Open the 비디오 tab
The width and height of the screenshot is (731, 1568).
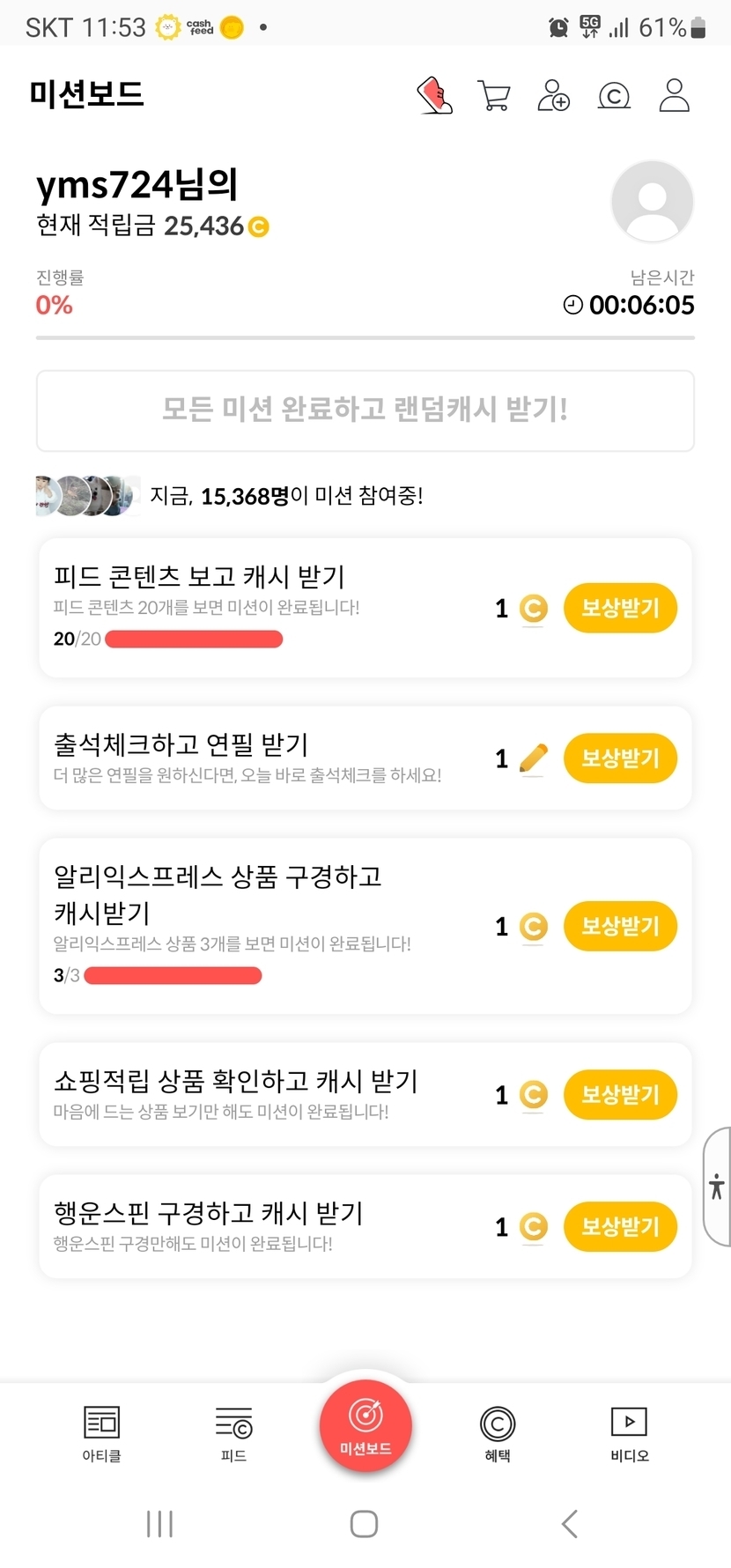tap(629, 1433)
